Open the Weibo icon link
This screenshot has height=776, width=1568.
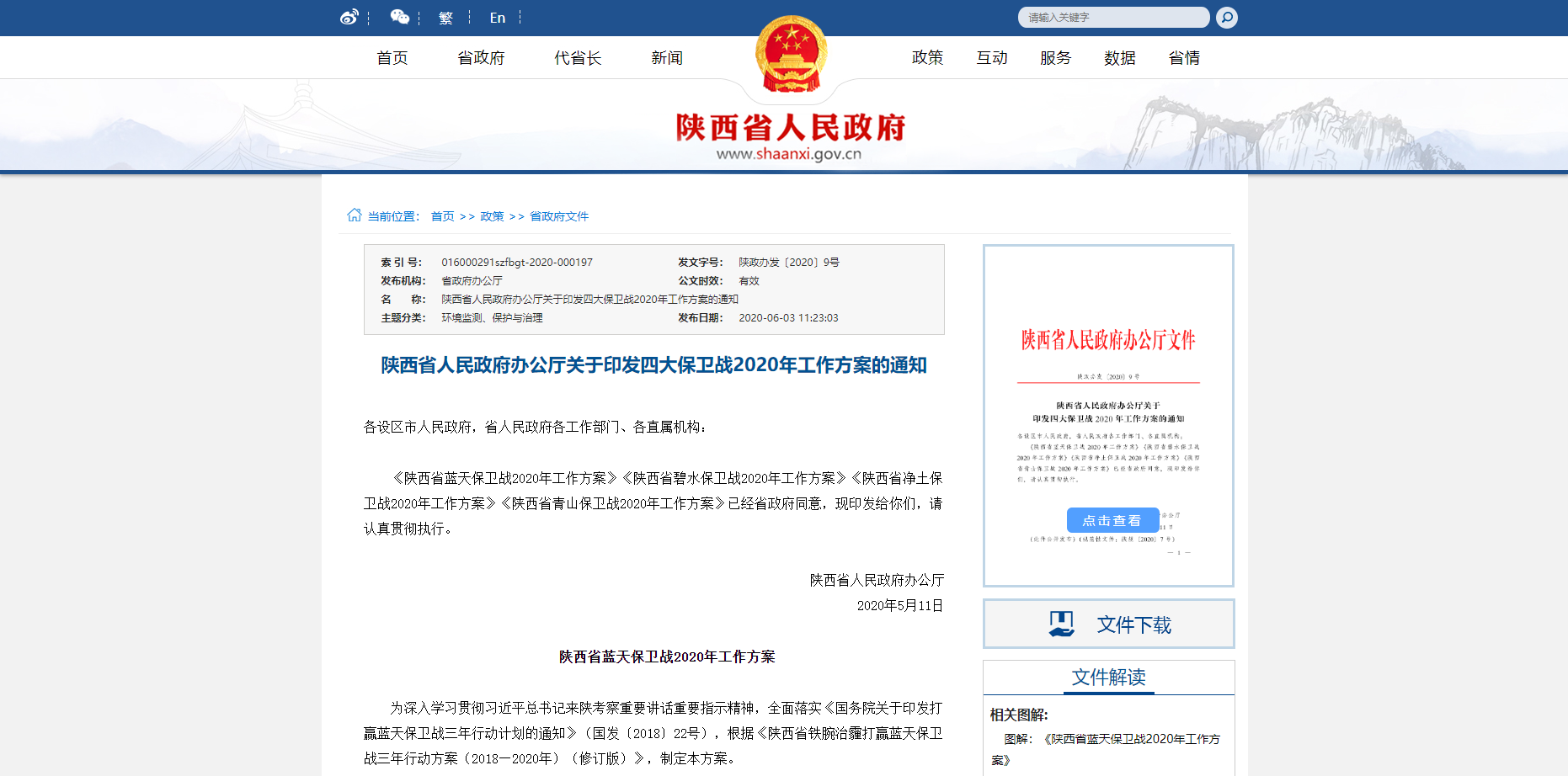[x=349, y=18]
